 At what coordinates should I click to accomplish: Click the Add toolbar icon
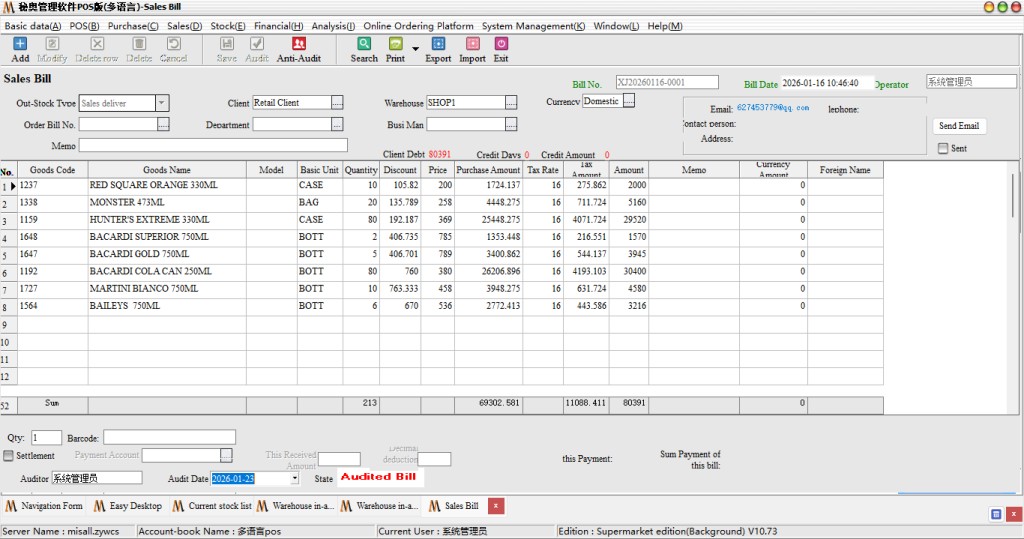(x=20, y=44)
